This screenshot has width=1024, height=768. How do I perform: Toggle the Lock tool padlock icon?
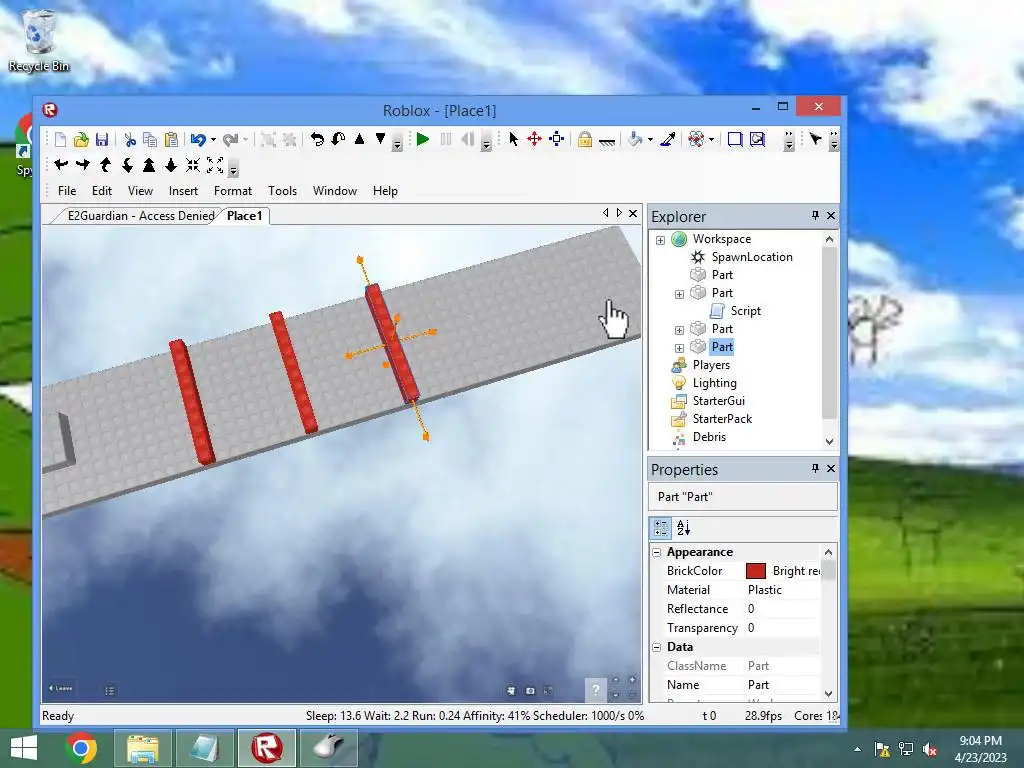(x=584, y=139)
